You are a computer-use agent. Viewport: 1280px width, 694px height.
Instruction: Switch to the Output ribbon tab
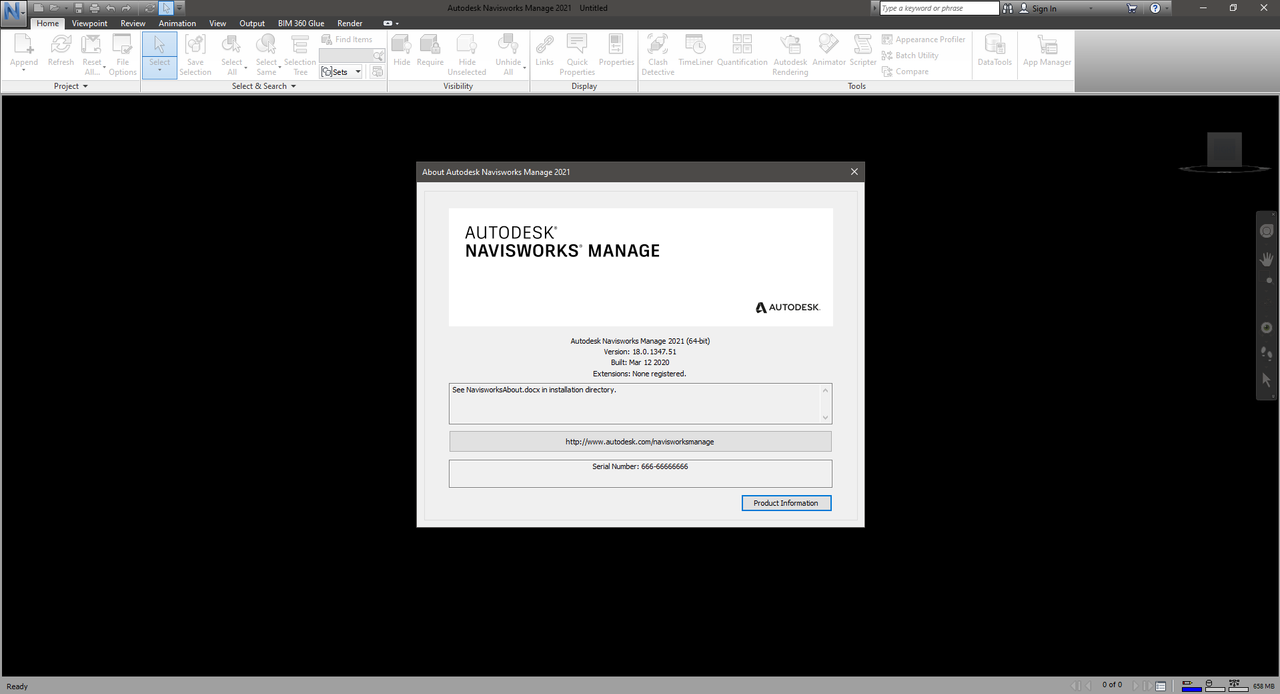252,23
